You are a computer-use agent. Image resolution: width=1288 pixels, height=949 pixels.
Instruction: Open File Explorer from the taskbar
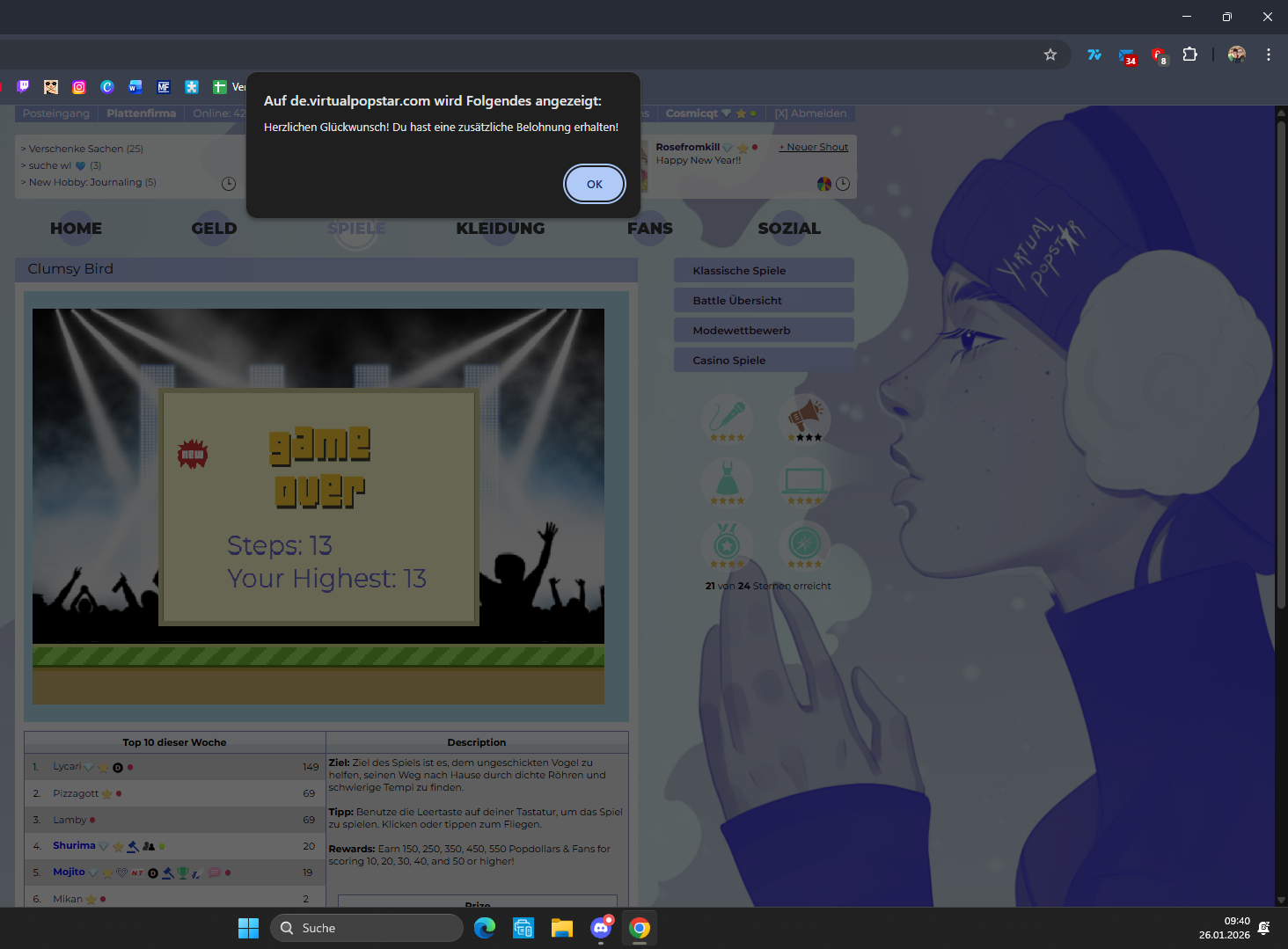click(562, 928)
